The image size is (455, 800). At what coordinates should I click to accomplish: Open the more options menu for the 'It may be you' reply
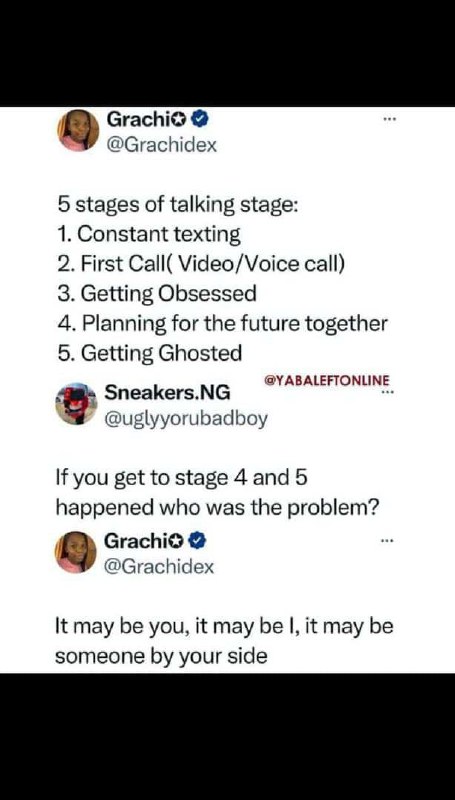pos(388,541)
